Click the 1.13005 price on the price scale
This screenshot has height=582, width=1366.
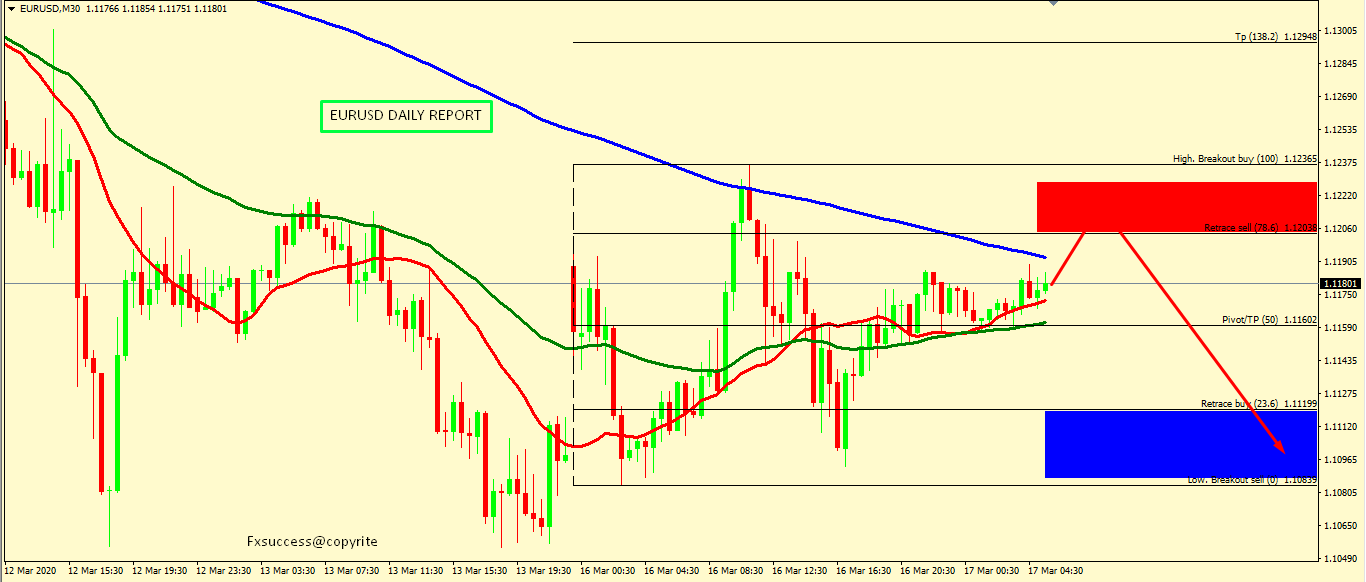(1339, 31)
